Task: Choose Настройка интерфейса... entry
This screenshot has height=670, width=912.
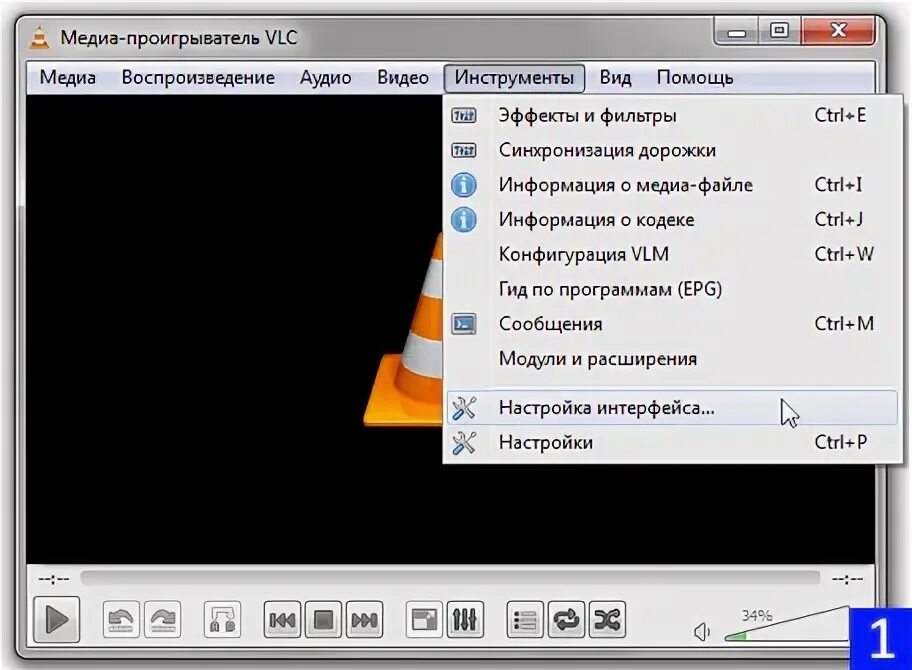Action: tap(672, 408)
